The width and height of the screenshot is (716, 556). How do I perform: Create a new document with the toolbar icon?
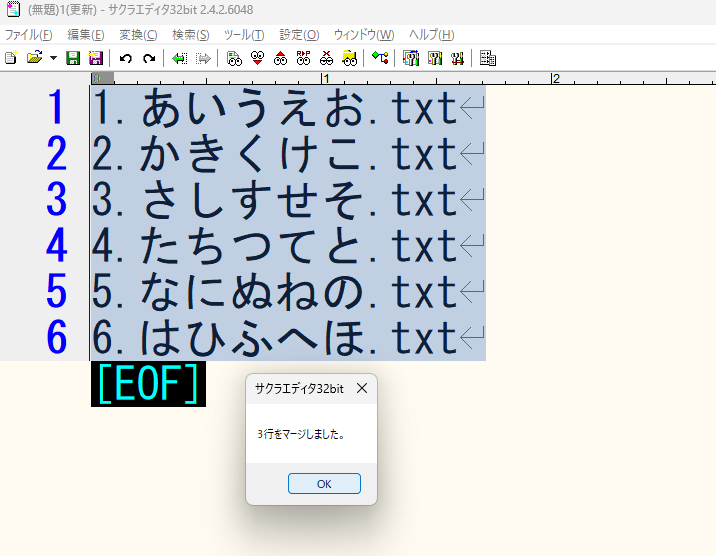click(x=11, y=58)
